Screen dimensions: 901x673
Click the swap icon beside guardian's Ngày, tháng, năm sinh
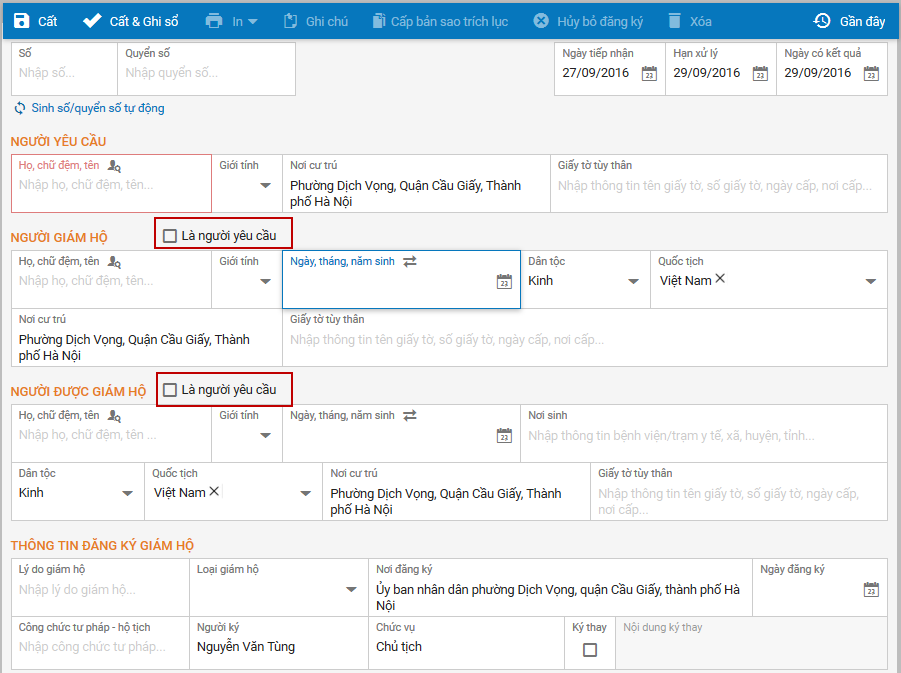[x=410, y=261]
